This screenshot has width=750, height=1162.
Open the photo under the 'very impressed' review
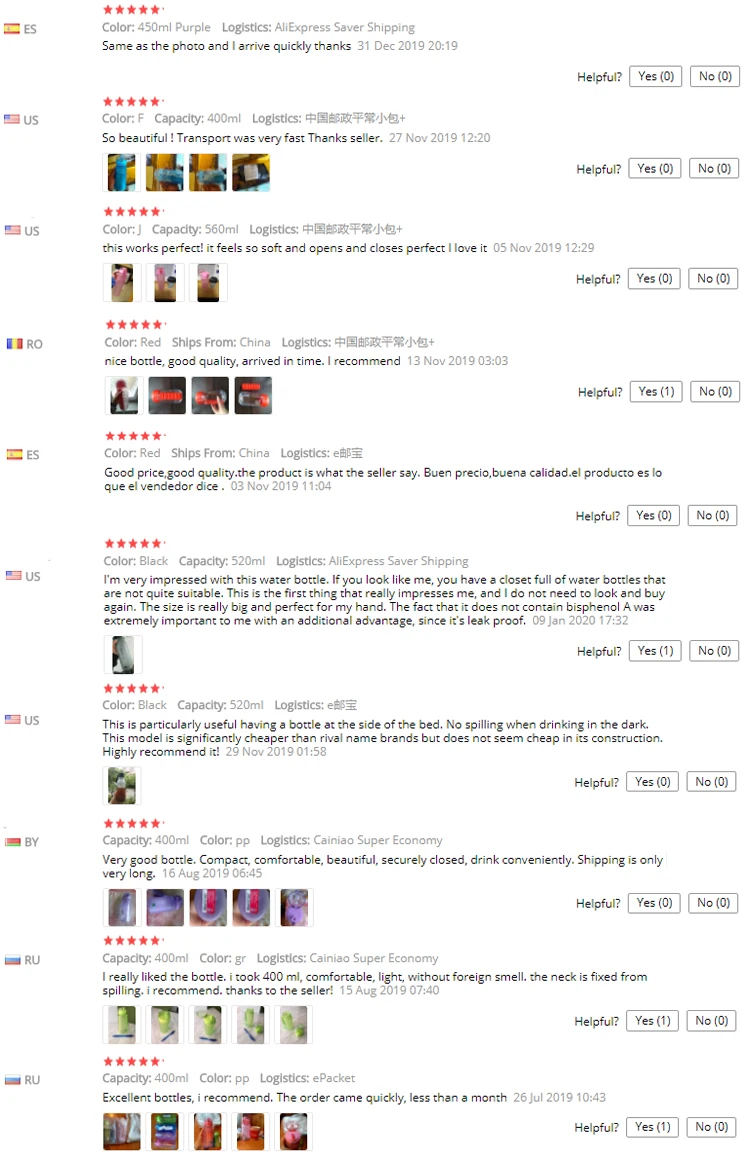(123, 655)
